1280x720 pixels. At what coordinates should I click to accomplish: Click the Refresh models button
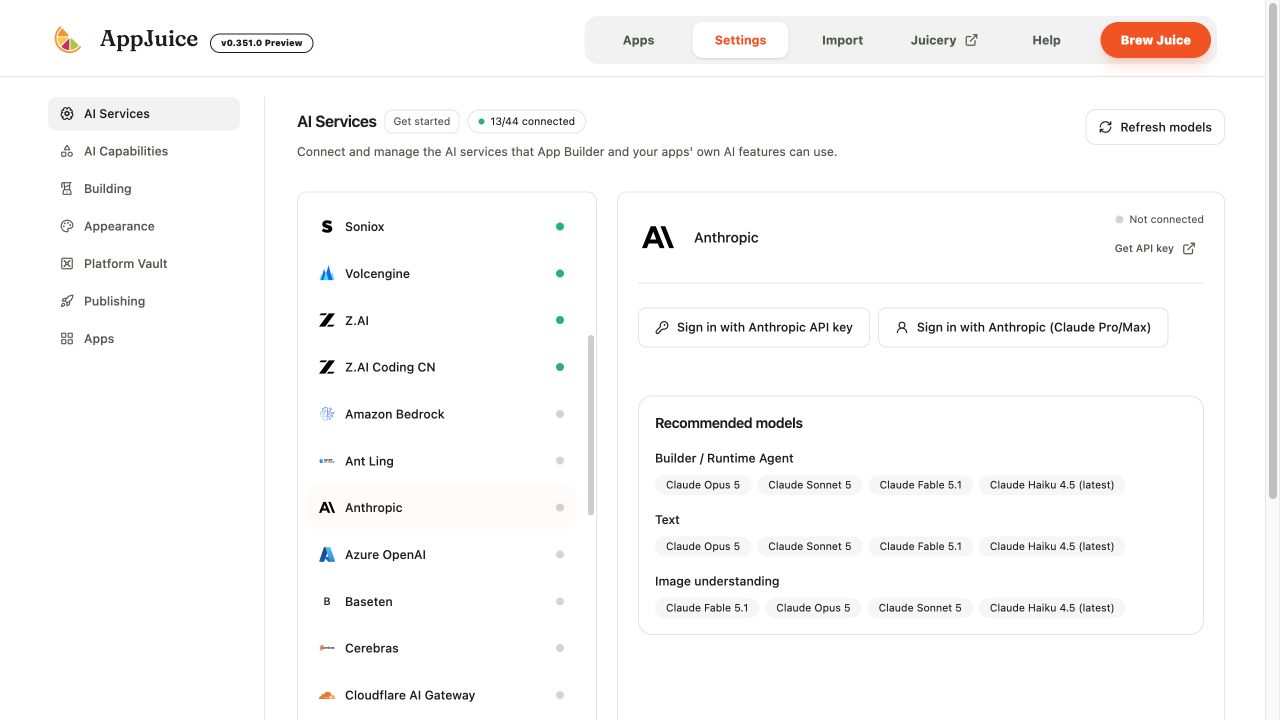pos(1155,127)
